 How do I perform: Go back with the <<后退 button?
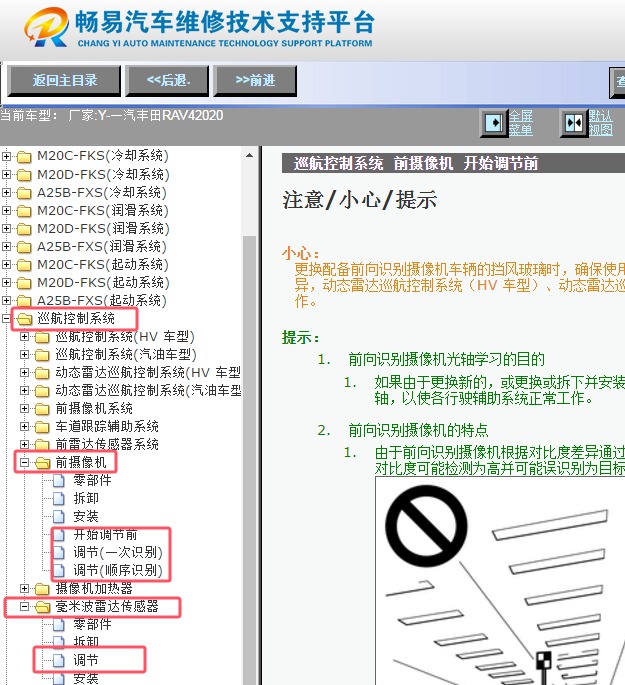[168, 80]
